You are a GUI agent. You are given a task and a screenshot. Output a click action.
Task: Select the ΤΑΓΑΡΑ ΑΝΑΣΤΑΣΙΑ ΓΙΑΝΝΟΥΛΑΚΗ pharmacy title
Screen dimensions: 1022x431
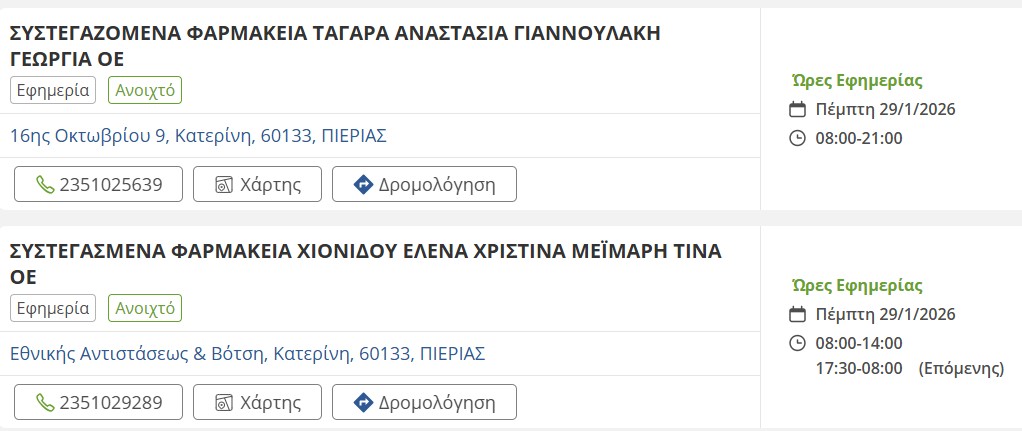click(x=335, y=46)
